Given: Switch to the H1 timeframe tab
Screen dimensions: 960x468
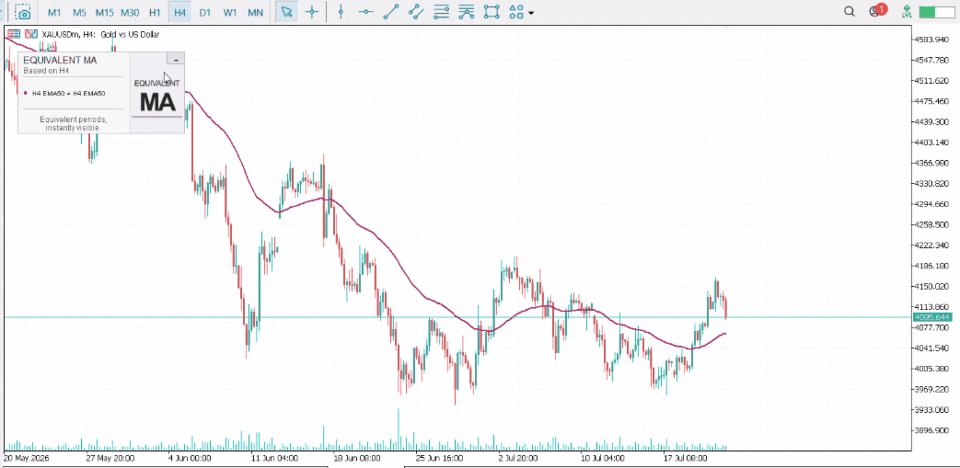Looking at the screenshot, I should tap(155, 12).
